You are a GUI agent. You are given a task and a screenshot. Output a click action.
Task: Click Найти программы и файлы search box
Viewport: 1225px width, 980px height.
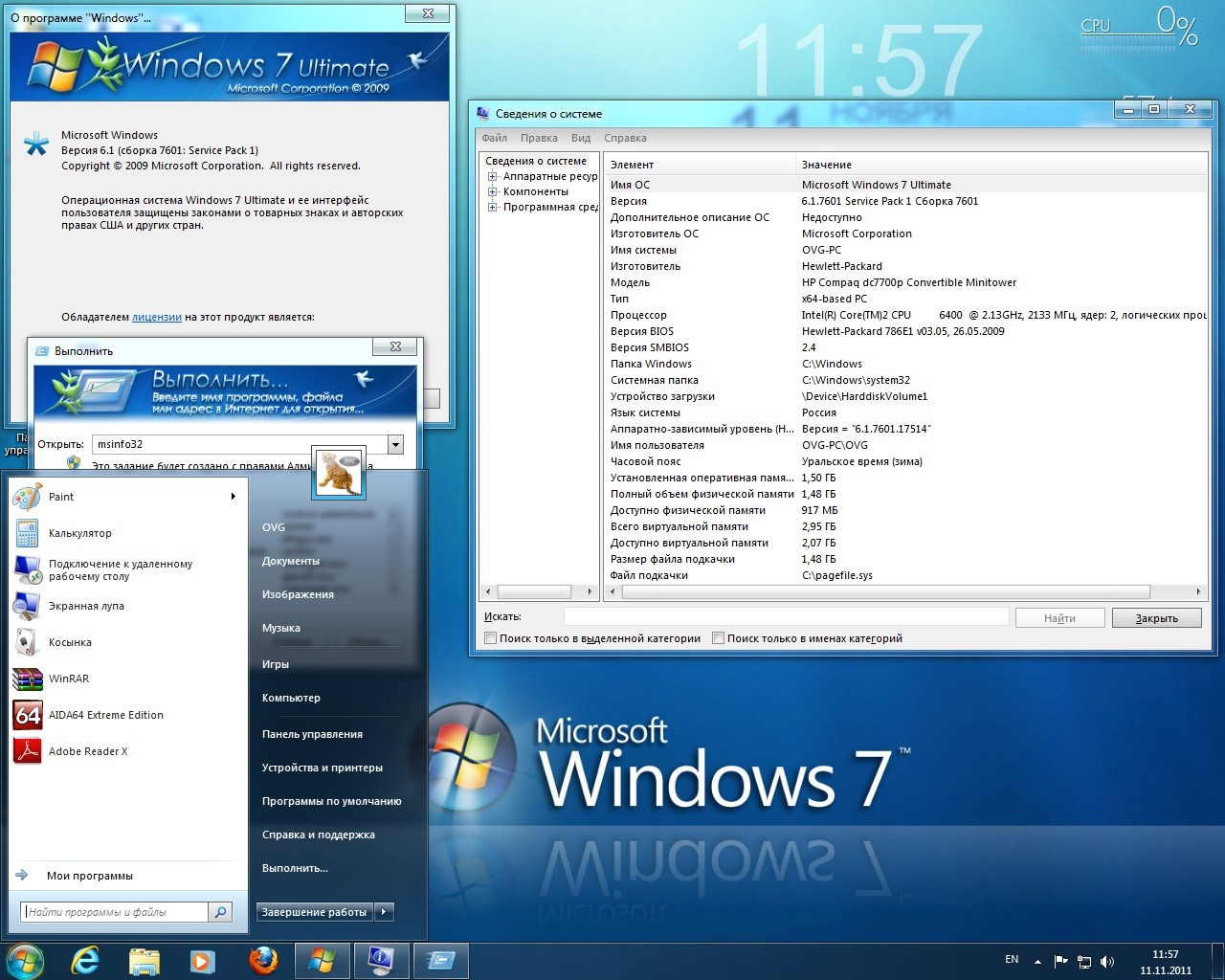115,912
